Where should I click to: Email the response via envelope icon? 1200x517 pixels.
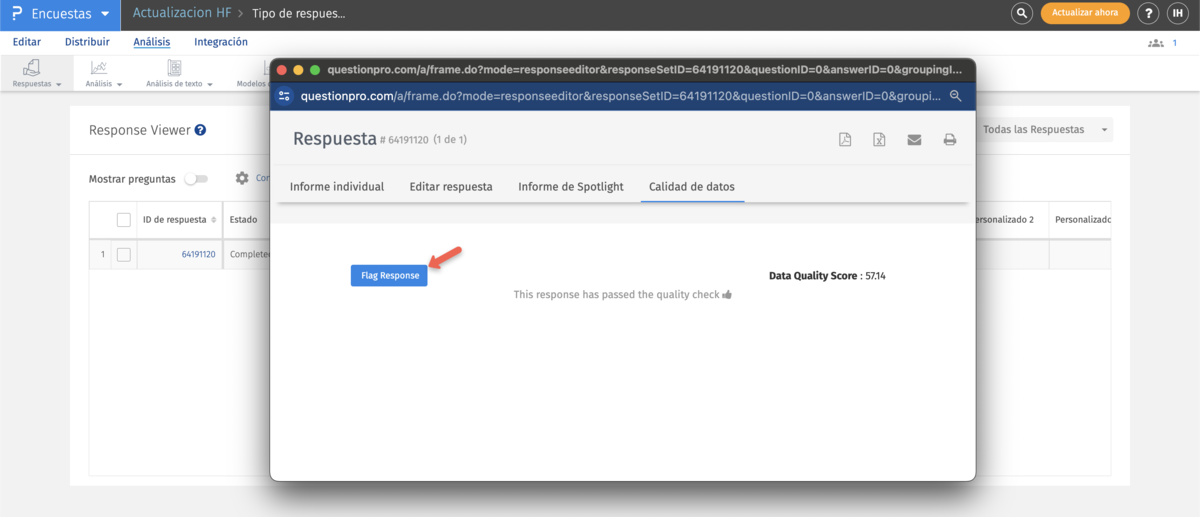pos(914,140)
